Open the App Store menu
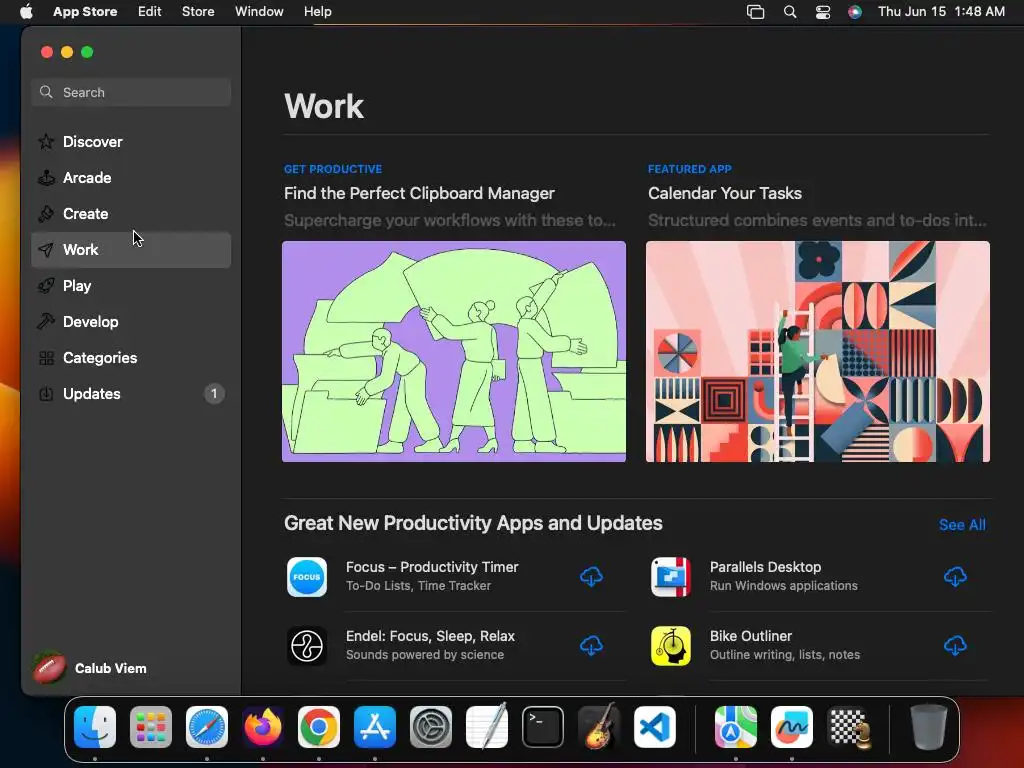 pyautogui.click(x=86, y=12)
